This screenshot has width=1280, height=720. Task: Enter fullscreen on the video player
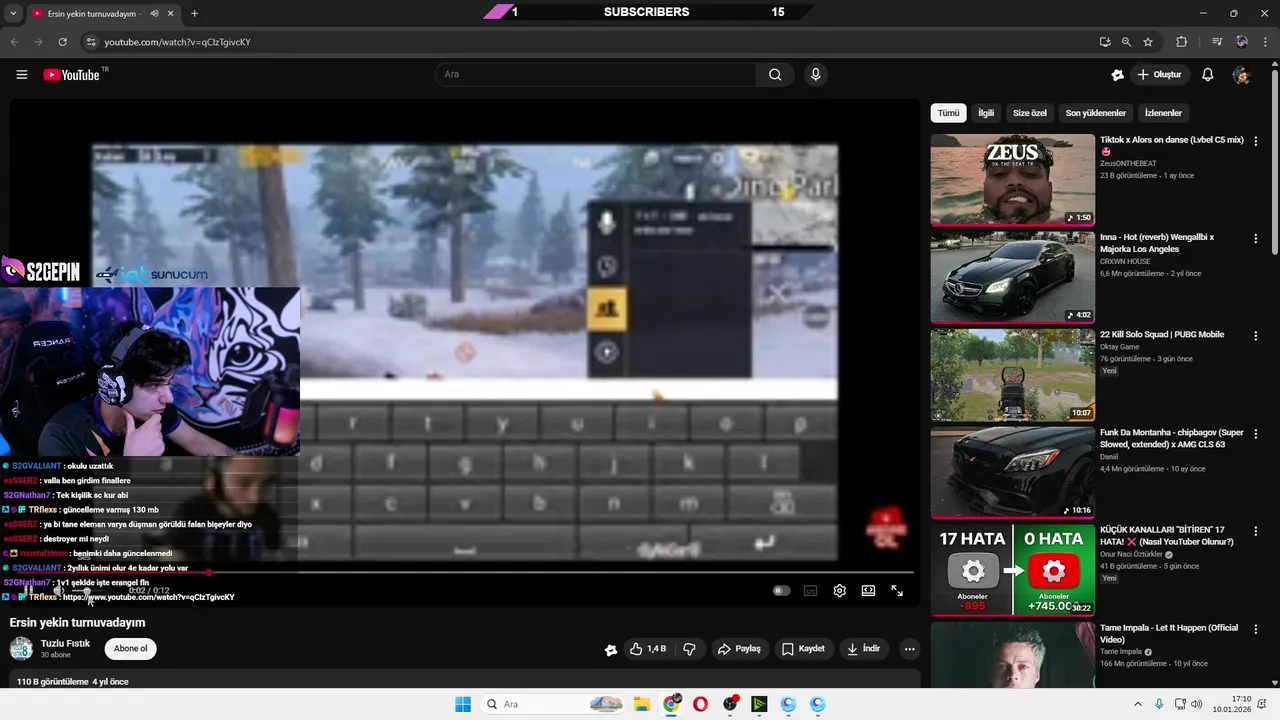(897, 591)
